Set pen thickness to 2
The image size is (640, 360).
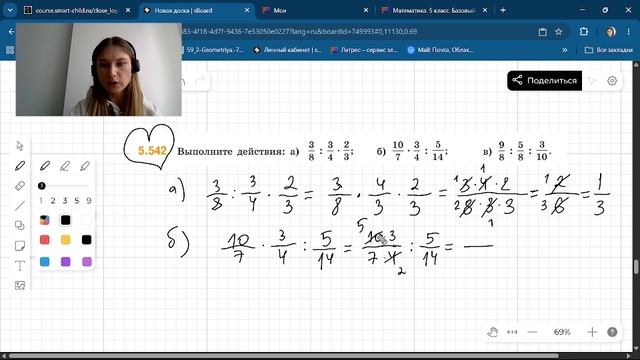[53, 200]
